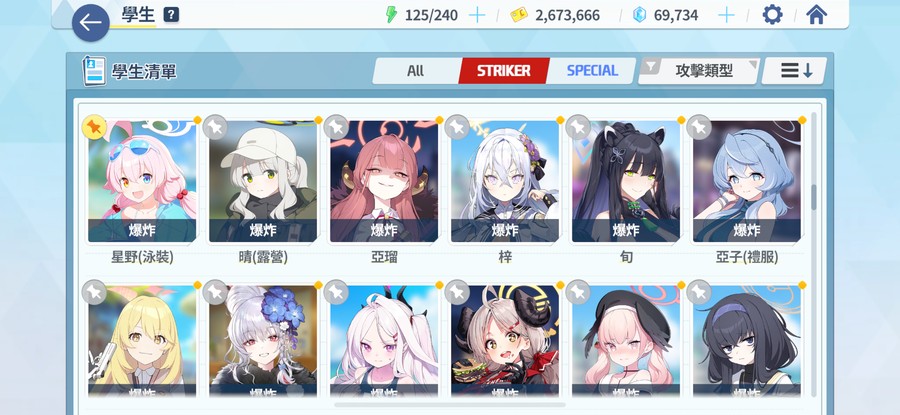Screen dimensions: 900x415
Task: Click the back arrow button
Action: (x=91, y=22)
